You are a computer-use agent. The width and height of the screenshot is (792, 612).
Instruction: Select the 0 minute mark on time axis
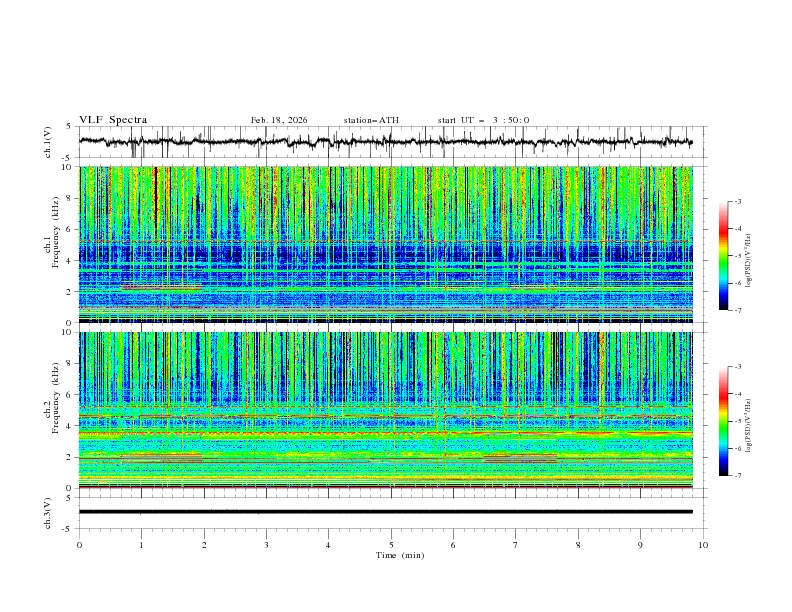[79, 545]
